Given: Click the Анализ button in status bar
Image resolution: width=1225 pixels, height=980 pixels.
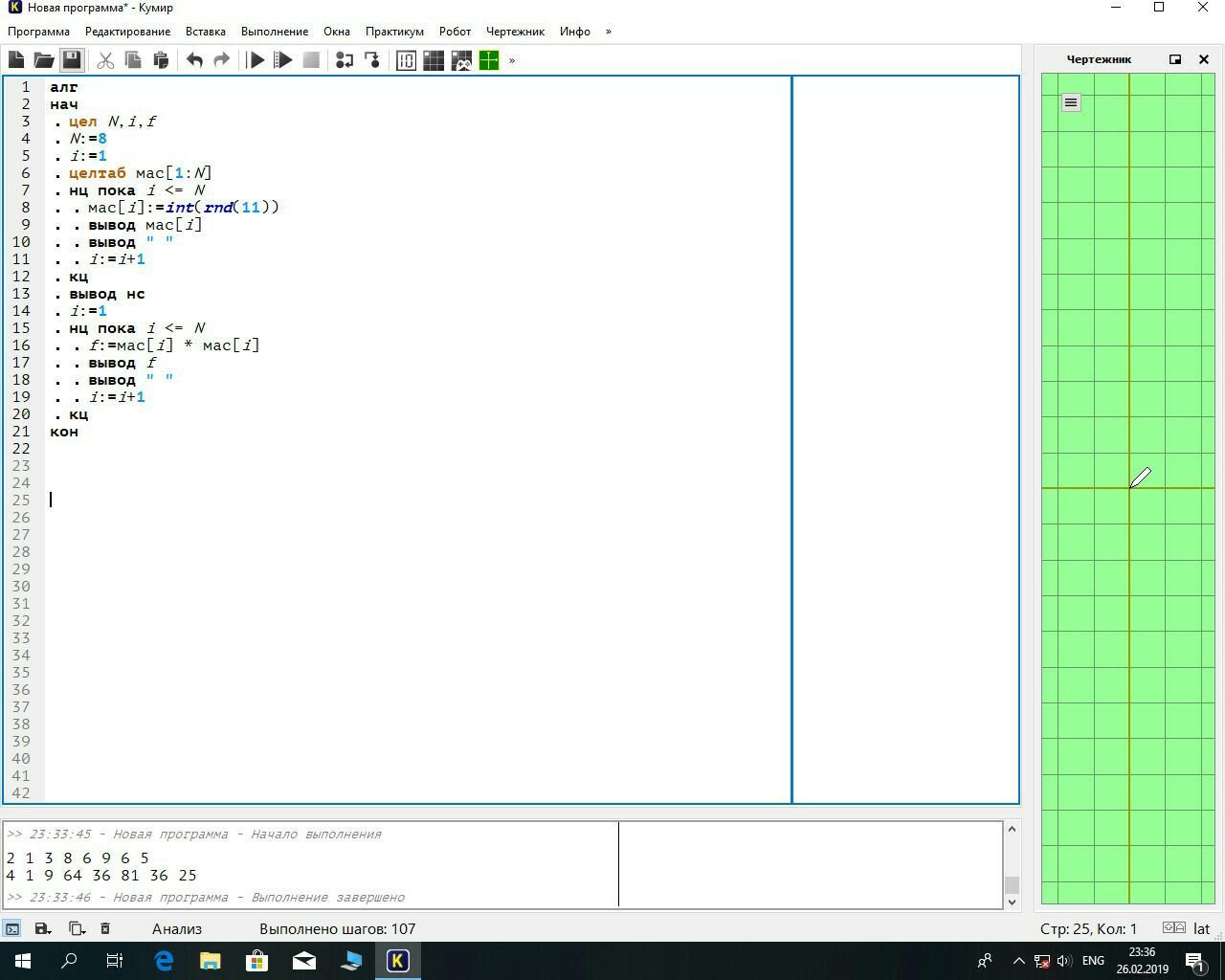Looking at the screenshot, I should click(x=177, y=928).
